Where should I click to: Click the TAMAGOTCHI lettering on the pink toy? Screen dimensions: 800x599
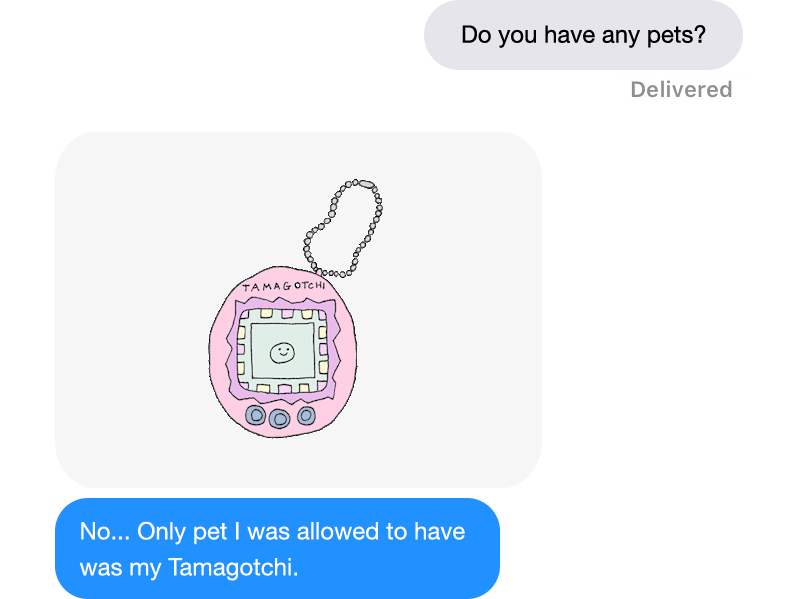pyautogui.click(x=284, y=286)
